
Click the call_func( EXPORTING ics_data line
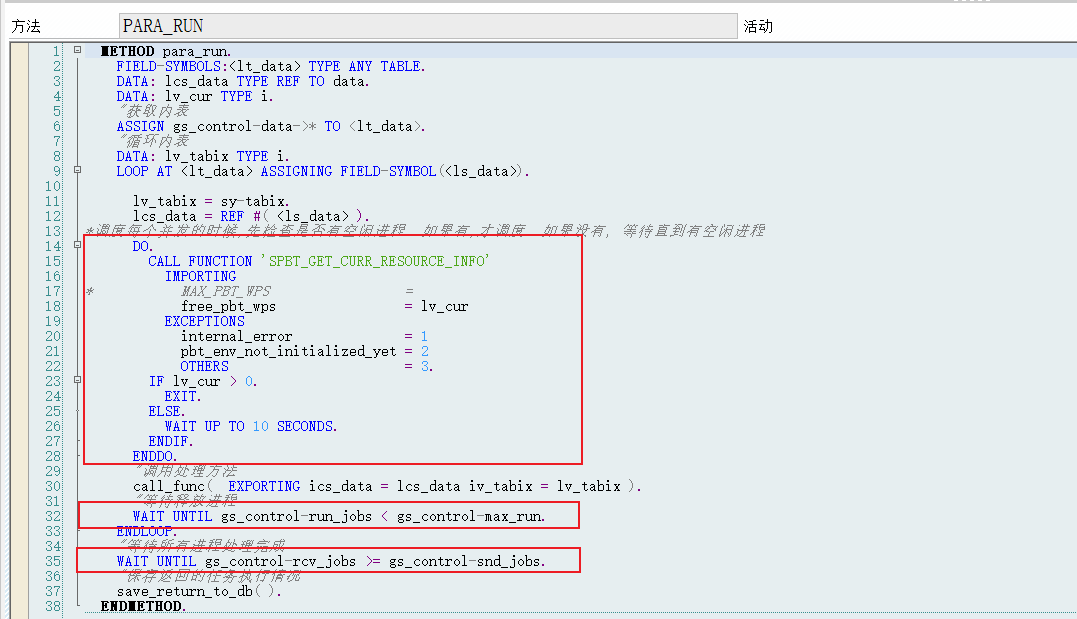pyautogui.click(x=387, y=486)
